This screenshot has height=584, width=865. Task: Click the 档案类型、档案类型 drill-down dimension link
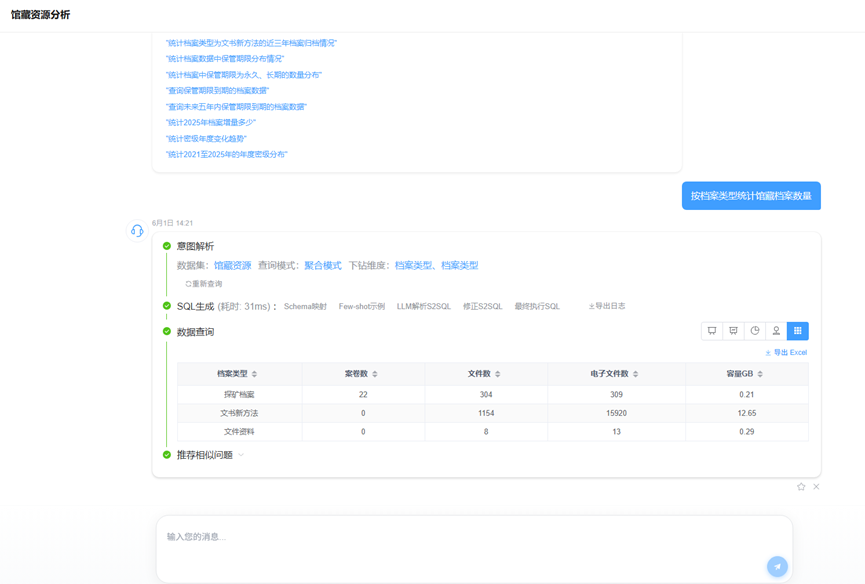436,265
